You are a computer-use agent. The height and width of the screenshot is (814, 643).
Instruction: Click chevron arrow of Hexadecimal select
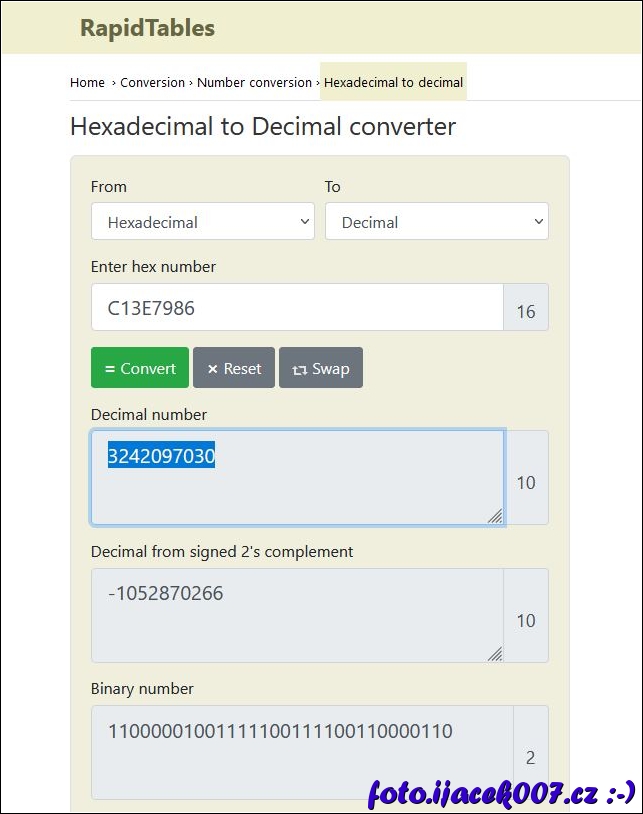[305, 222]
